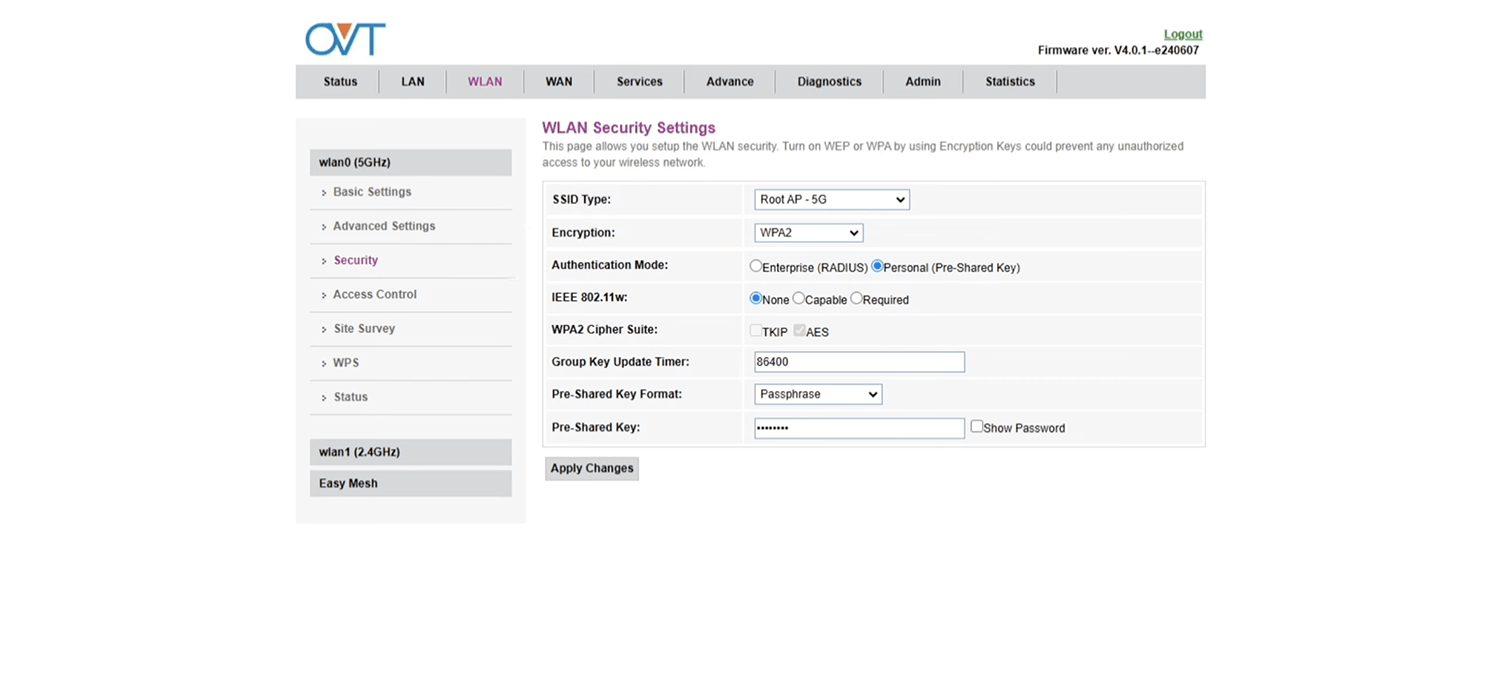
Task: Open Access Control in the sidebar
Action: [375, 295]
